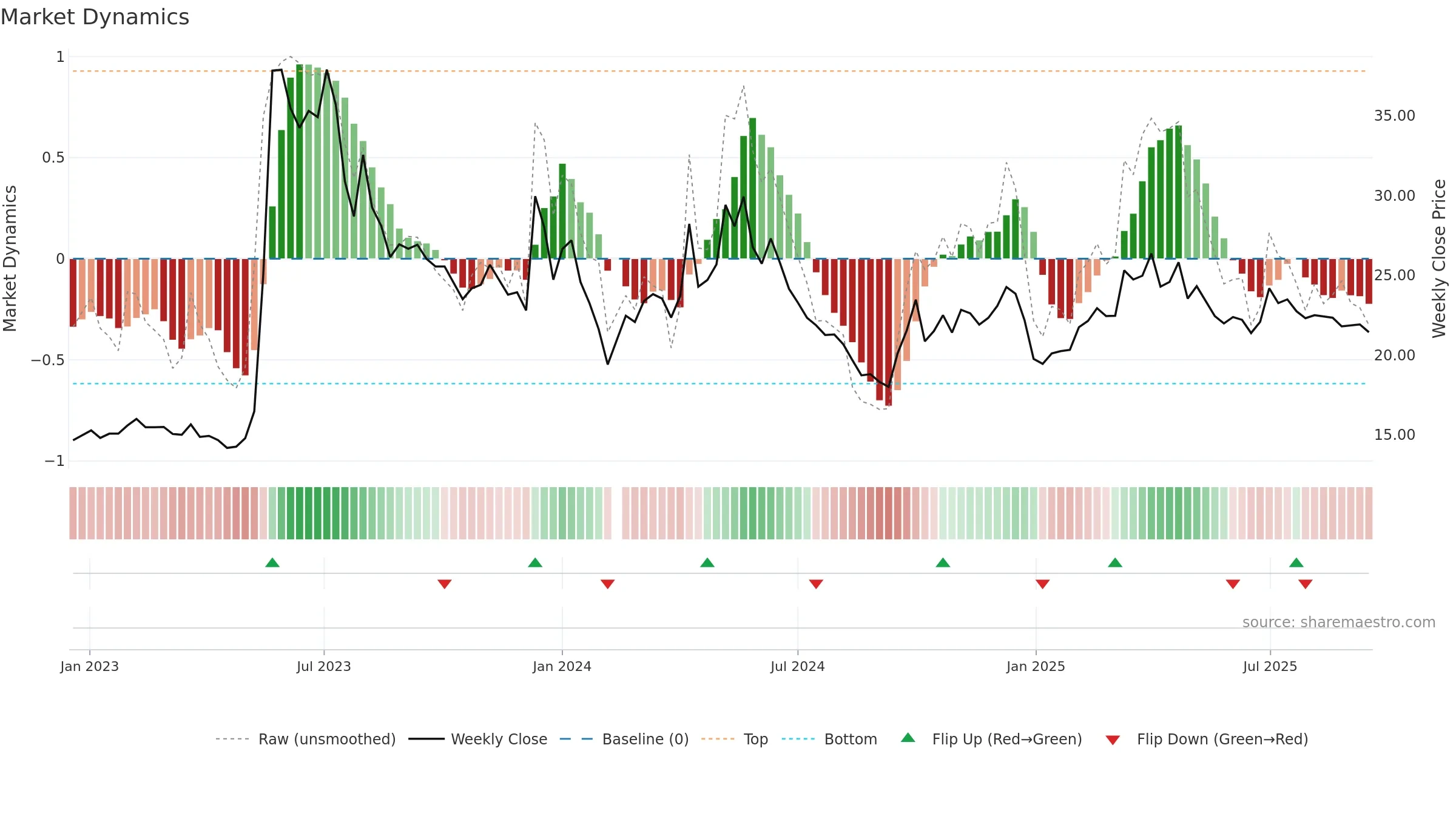Click the red Flip Down legend triangle icon
The width and height of the screenshot is (1456, 819).
[1113, 740]
